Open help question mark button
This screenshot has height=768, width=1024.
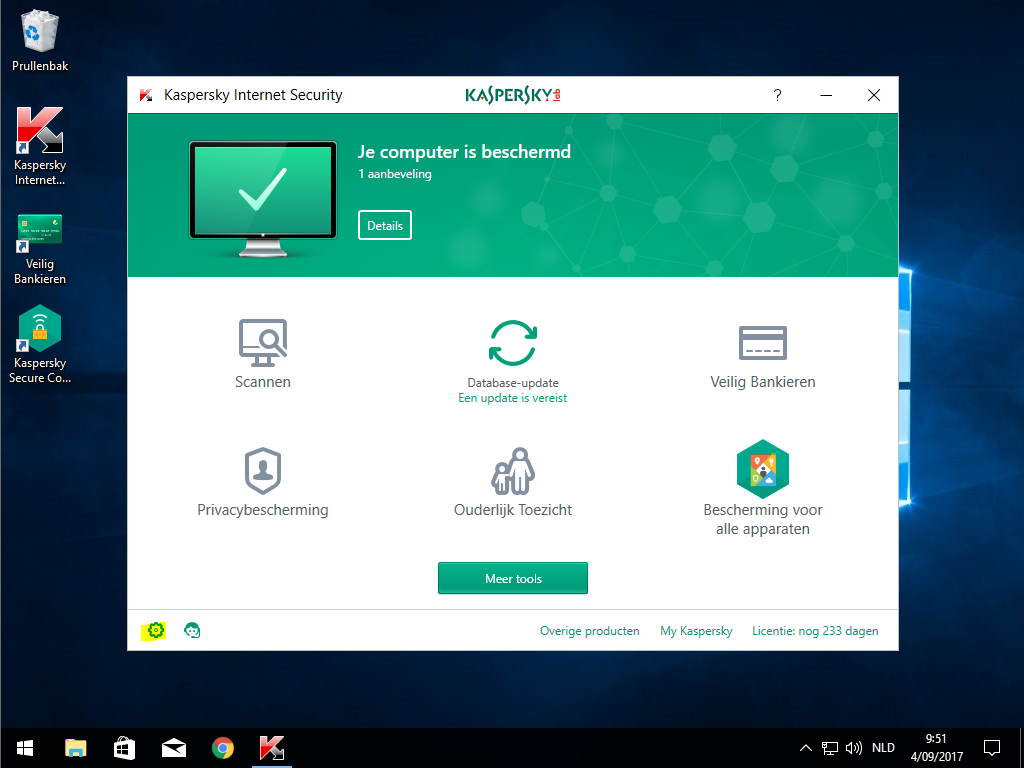pyautogui.click(x=777, y=95)
